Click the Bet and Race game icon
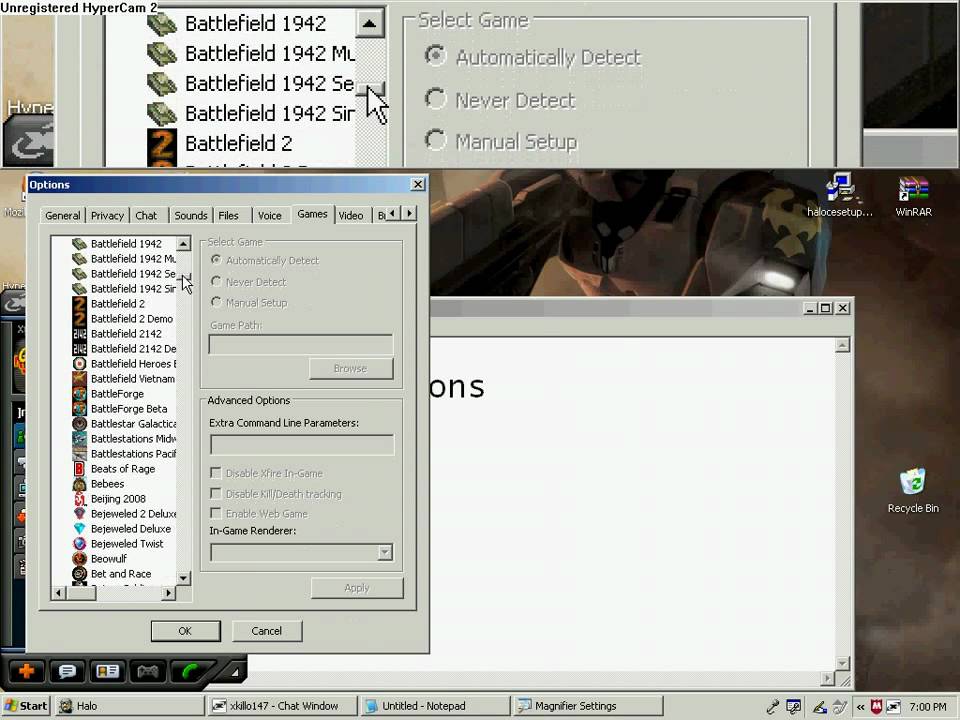The width and height of the screenshot is (960, 720). (x=80, y=574)
